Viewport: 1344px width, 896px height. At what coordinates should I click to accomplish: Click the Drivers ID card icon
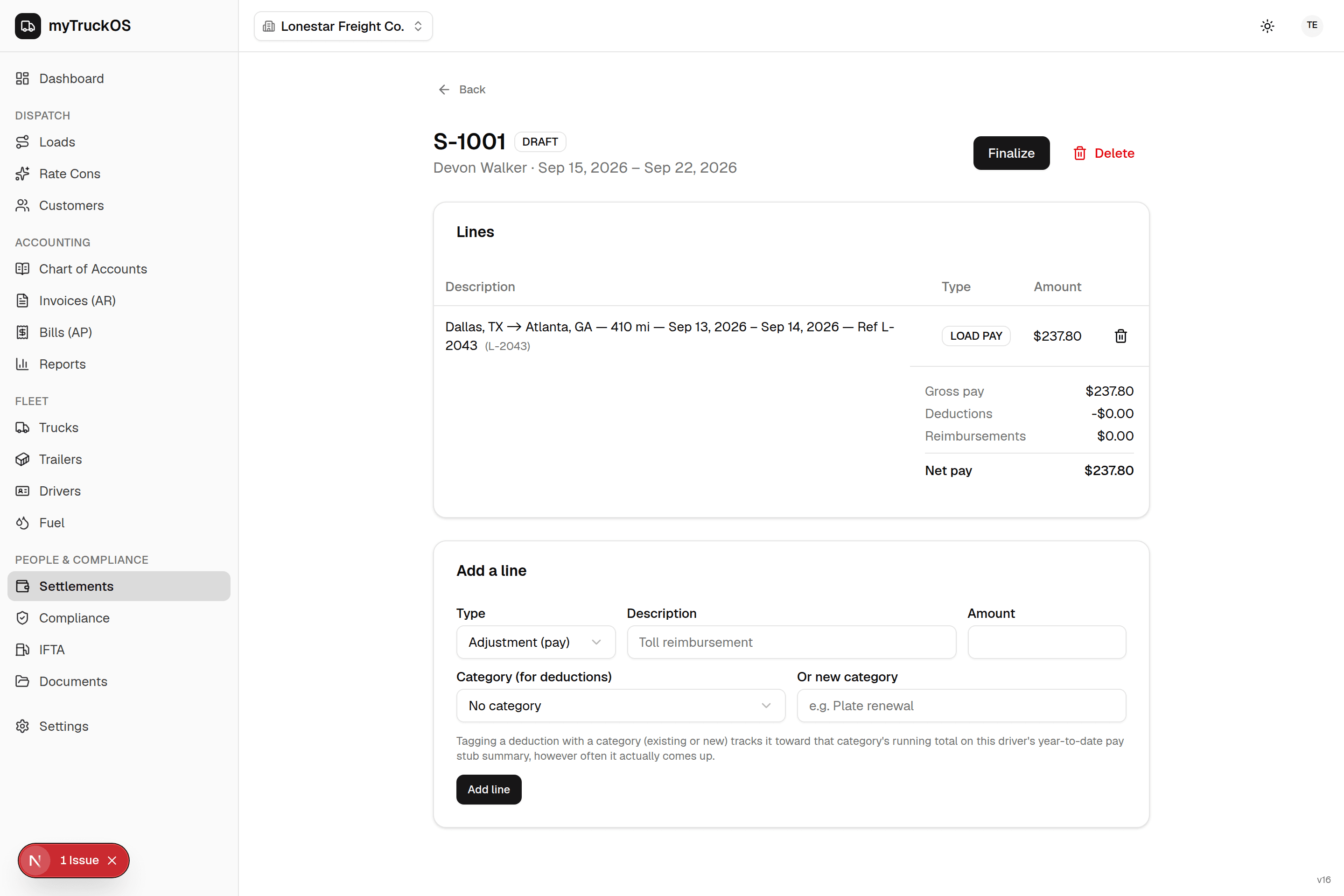click(22, 491)
